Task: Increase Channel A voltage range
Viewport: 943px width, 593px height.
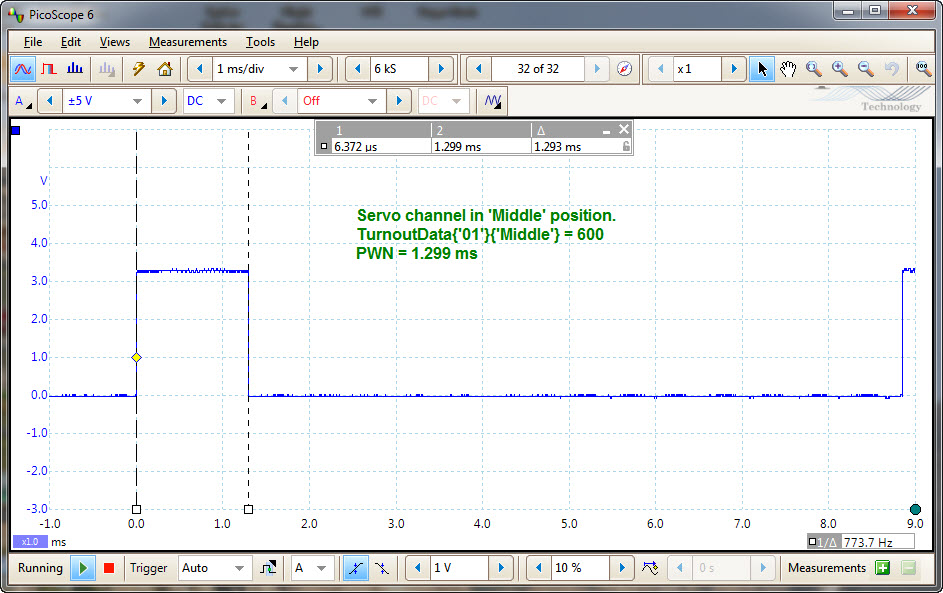Action: [x=164, y=101]
